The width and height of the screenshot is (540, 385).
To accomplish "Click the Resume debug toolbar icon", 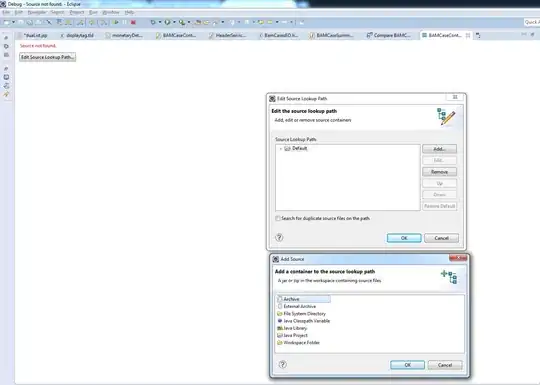I will tap(116, 22).
